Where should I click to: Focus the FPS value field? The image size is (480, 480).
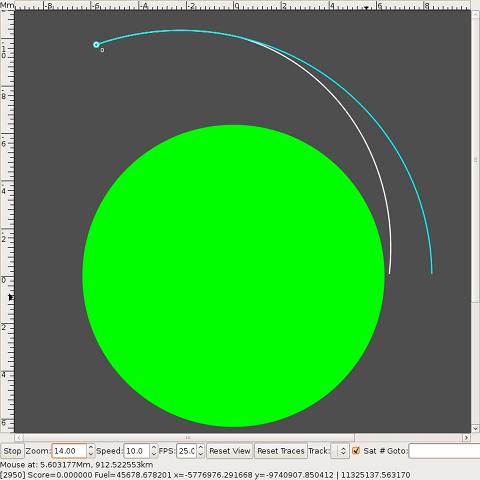186,451
